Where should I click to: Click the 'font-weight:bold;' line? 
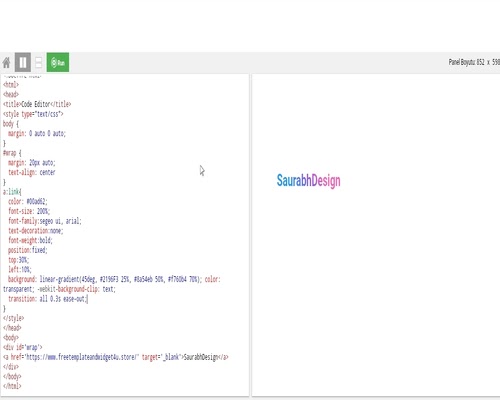point(30,240)
